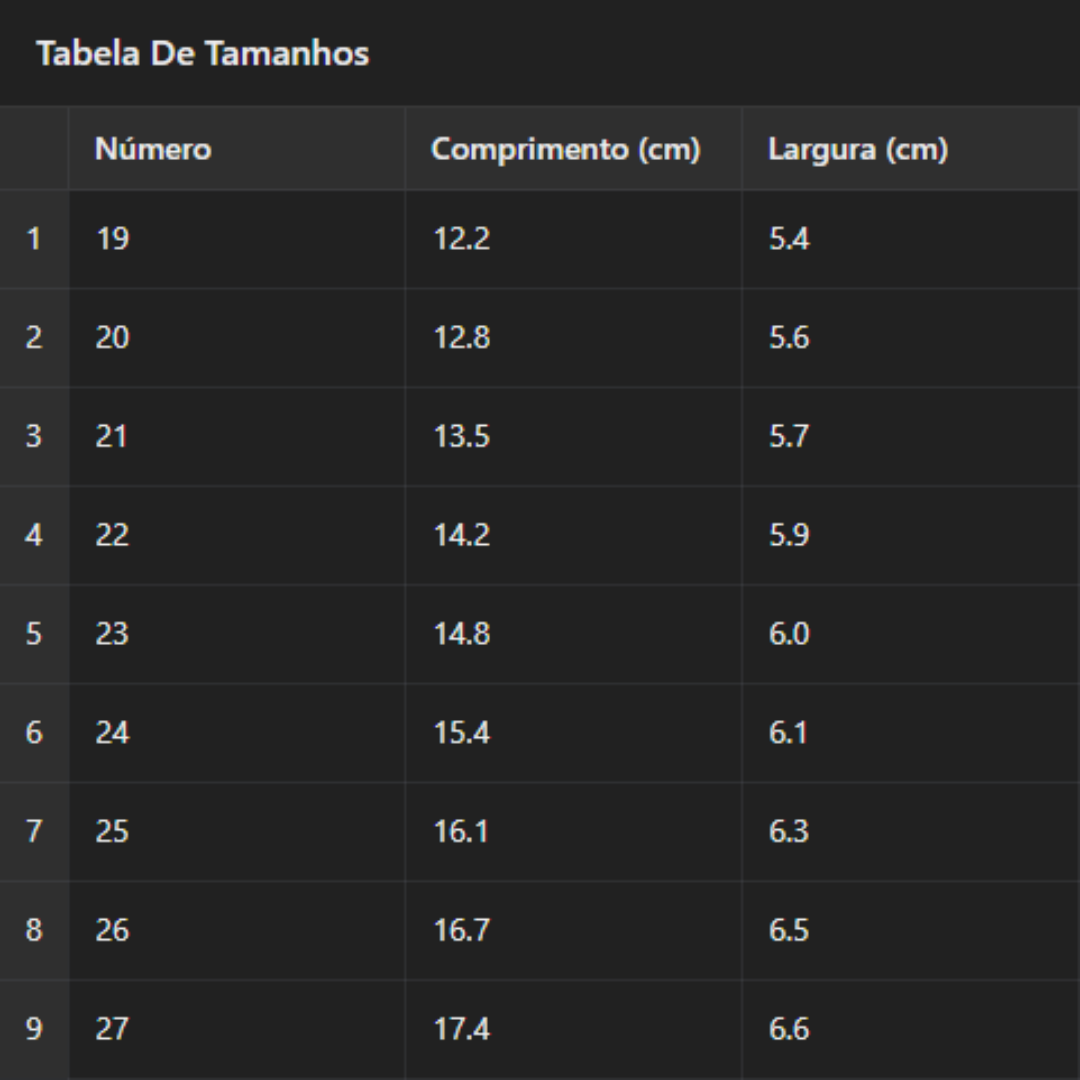This screenshot has width=1080, height=1080.
Task: Select the cell with Número 19
Action: tap(113, 239)
